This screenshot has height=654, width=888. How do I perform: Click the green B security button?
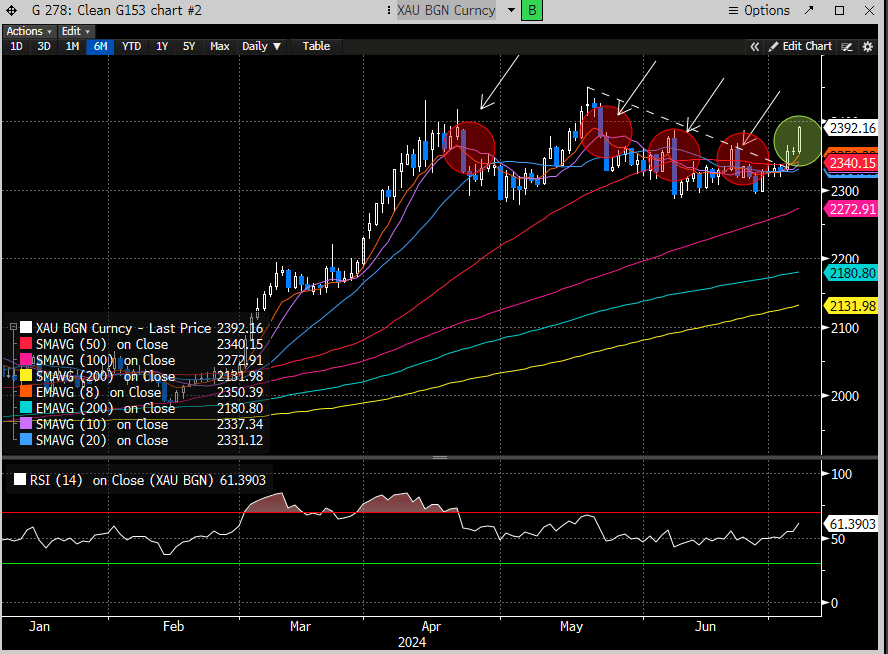[532, 10]
